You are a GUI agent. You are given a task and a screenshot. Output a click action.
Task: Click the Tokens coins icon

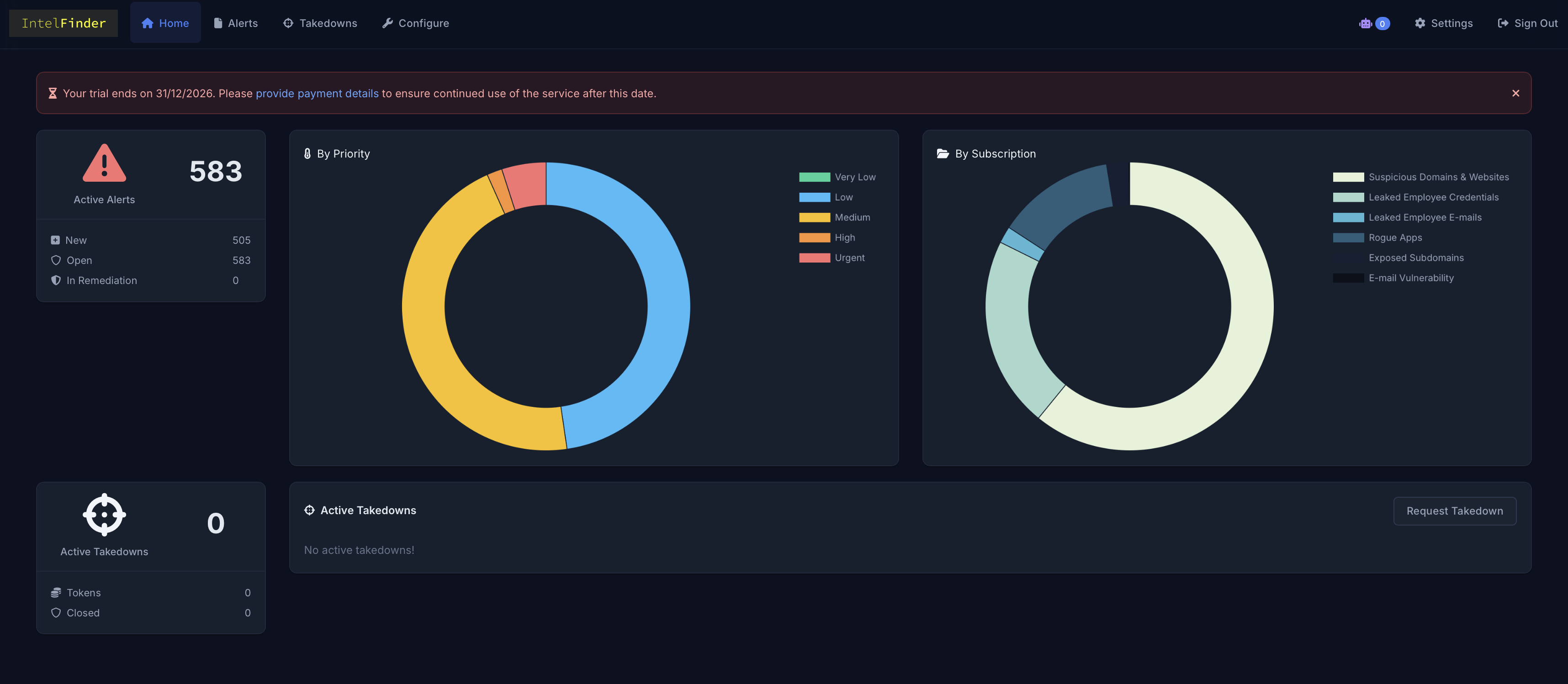tap(55, 592)
